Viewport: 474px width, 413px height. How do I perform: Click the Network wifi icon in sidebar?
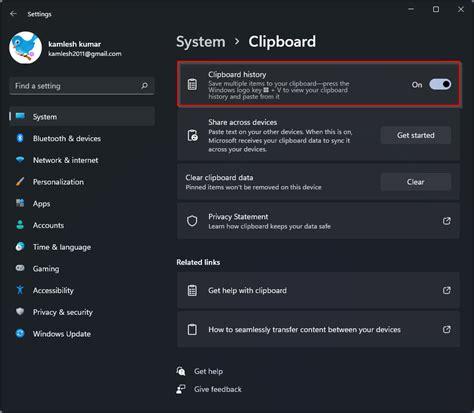(x=20, y=160)
